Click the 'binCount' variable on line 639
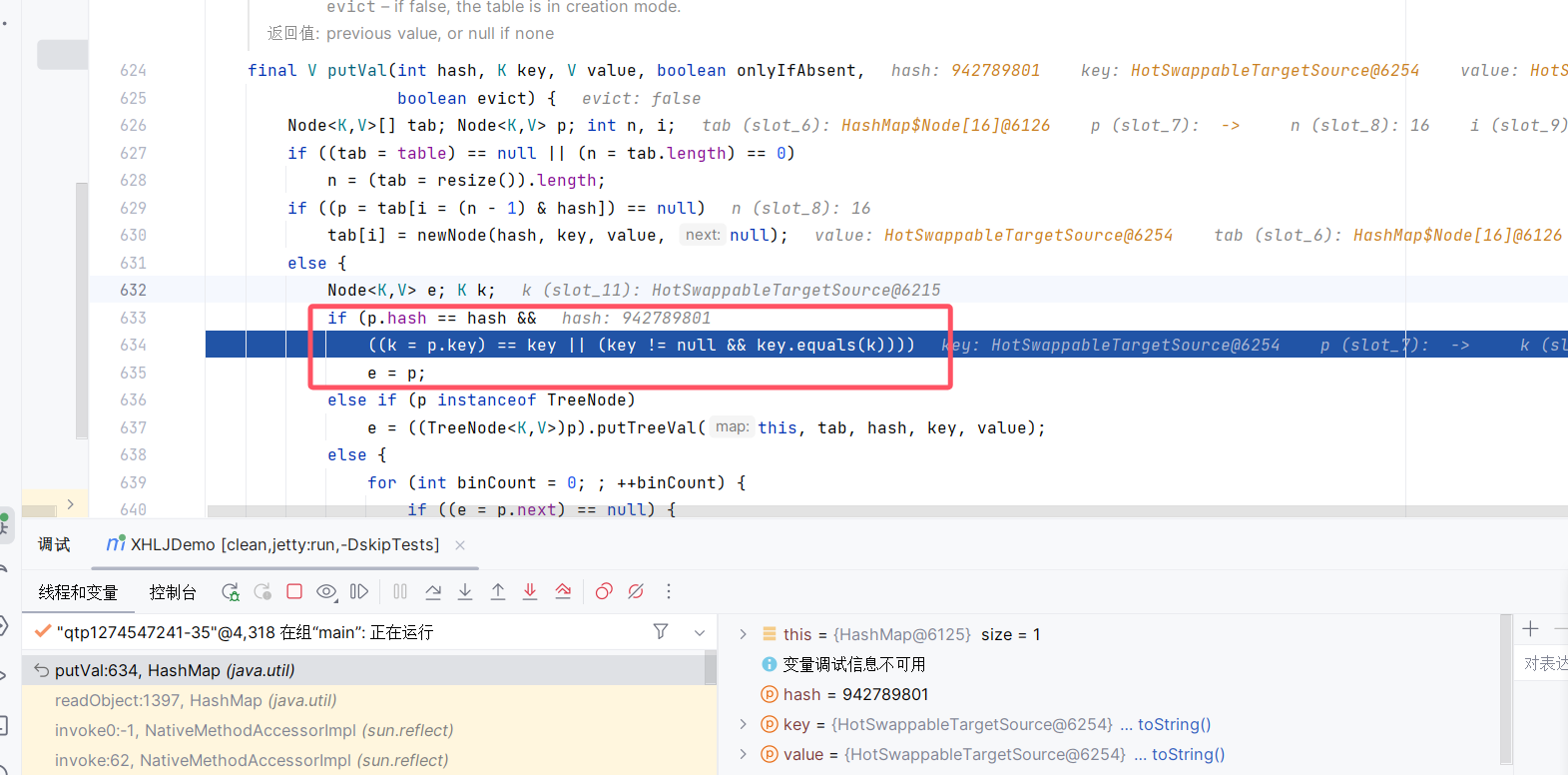The width and height of the screenshot is (1568, 775). [497, 482]
